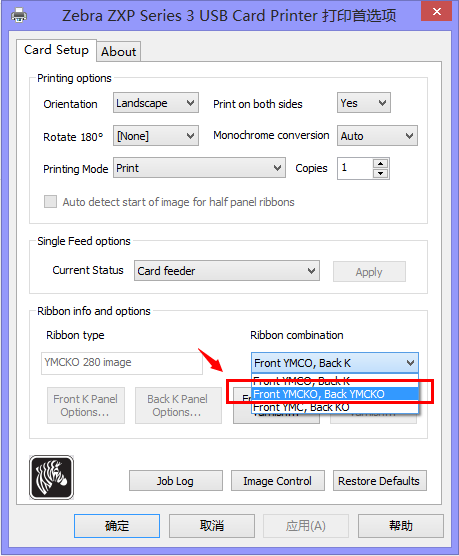This screenshot has height=556, width=459.
Task: Open Print on both sides dropdown
Action: click(x=364, y=103)
